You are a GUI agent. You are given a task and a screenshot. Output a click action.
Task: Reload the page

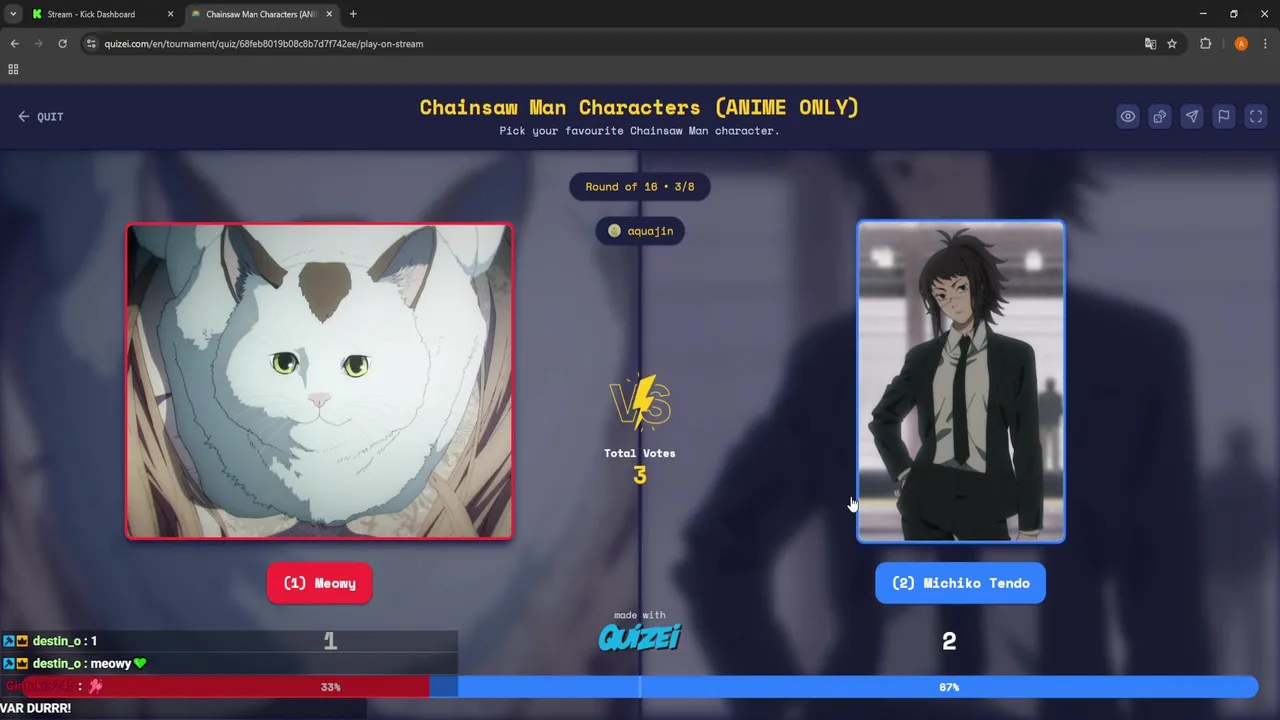tap(62, 44)
